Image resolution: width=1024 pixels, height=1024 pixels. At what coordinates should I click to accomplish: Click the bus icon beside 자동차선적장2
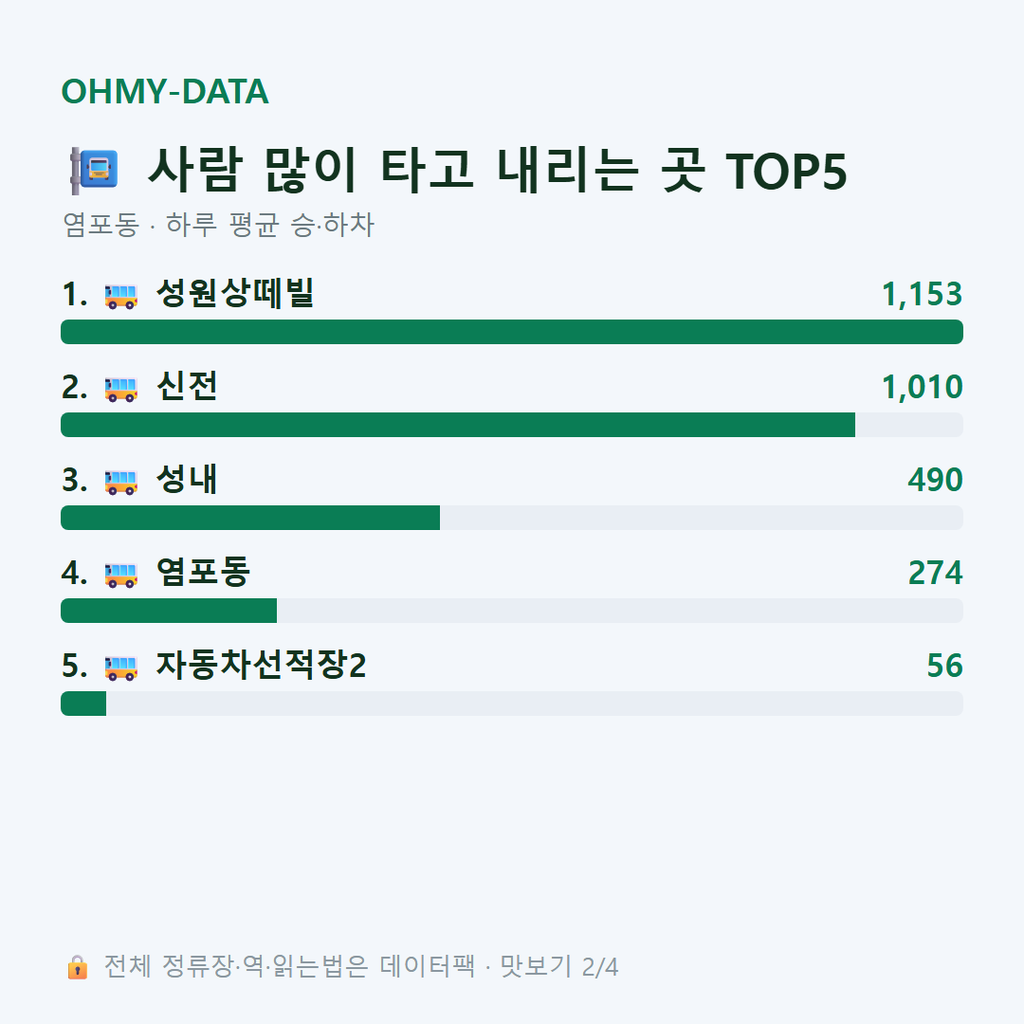coord(121,667)
